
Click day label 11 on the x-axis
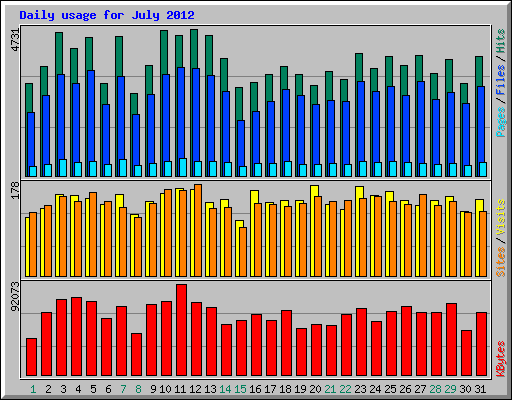(x=180, y=389)
